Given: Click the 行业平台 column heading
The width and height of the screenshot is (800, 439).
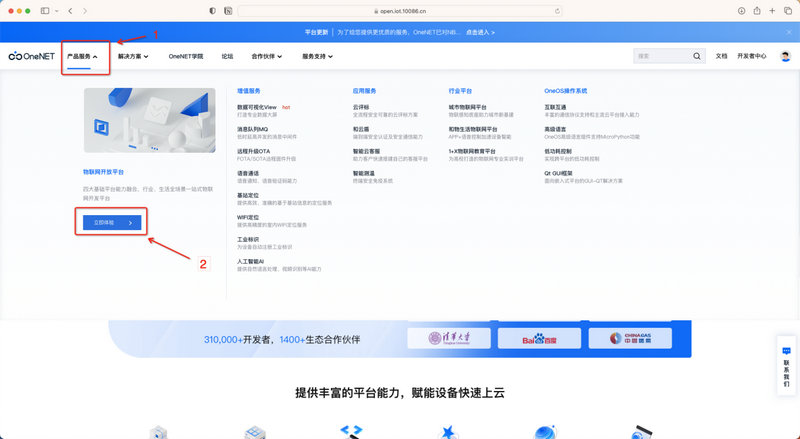Looking at the screenshot, I should pyautogui.click(x=460, y=91).
